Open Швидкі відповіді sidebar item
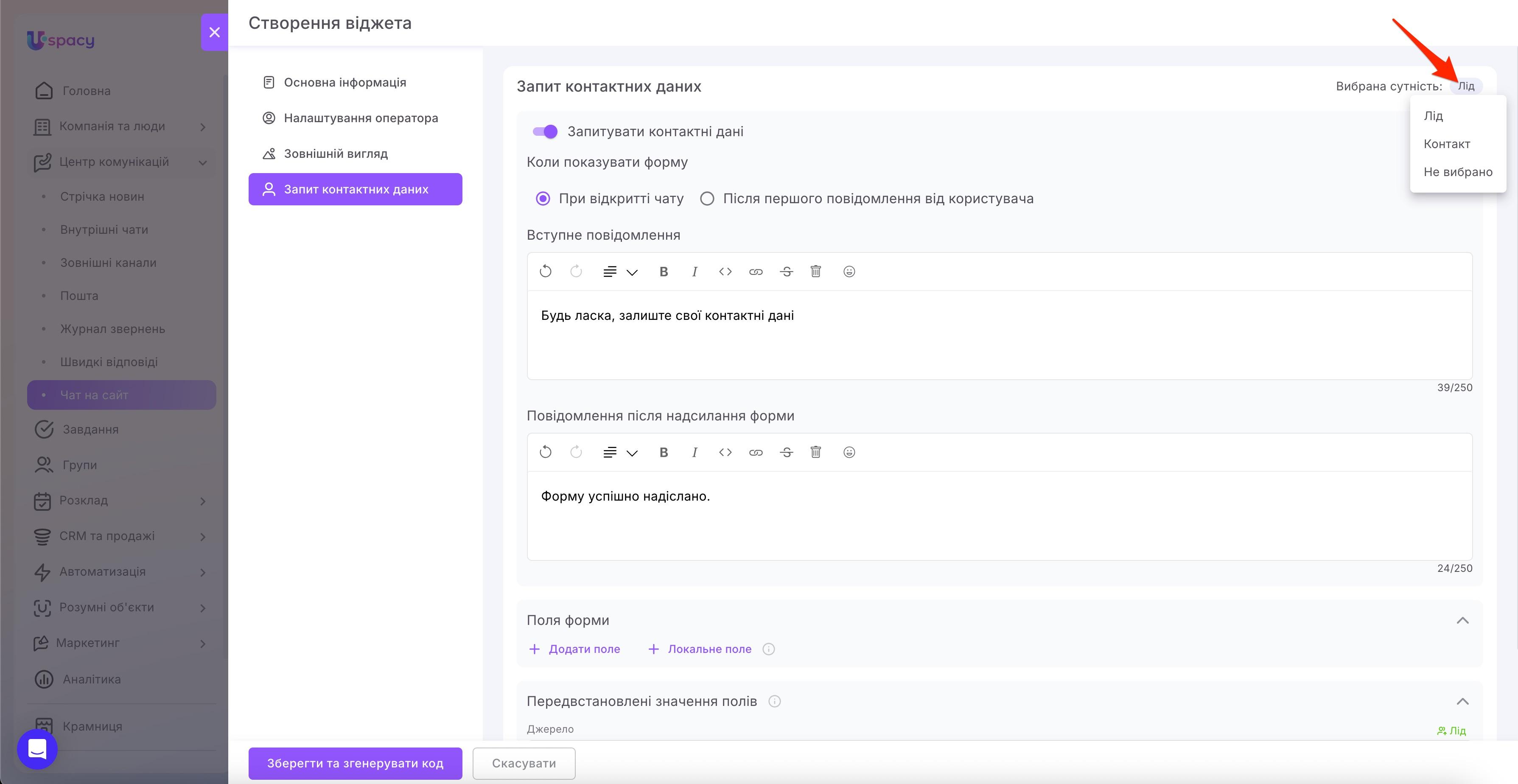 click(121, 362)
